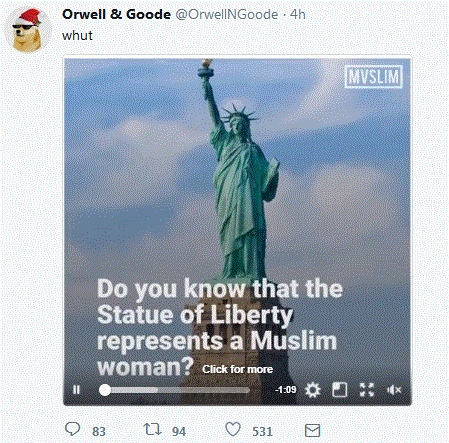
Task: Open the Orwell & Goode display name
Action: coord(116,14)
